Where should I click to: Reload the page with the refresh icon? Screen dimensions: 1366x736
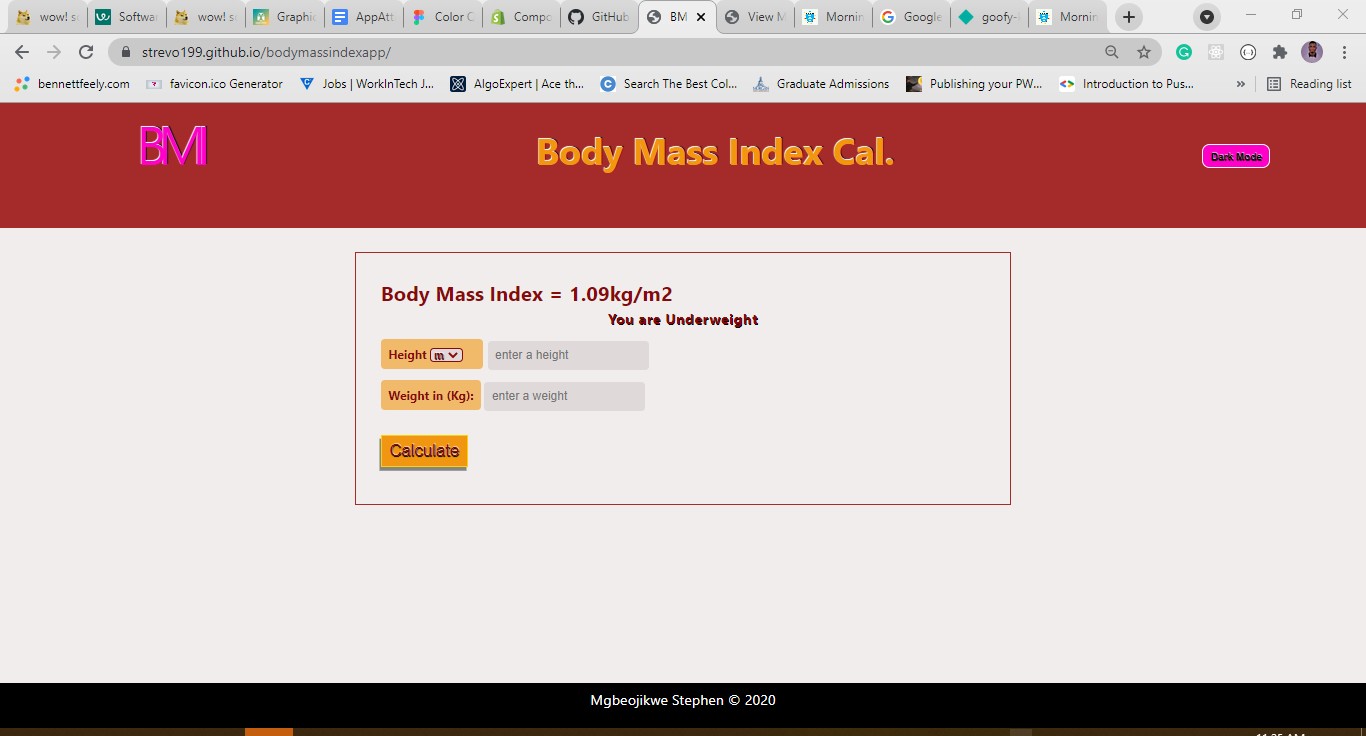point(86,52)
